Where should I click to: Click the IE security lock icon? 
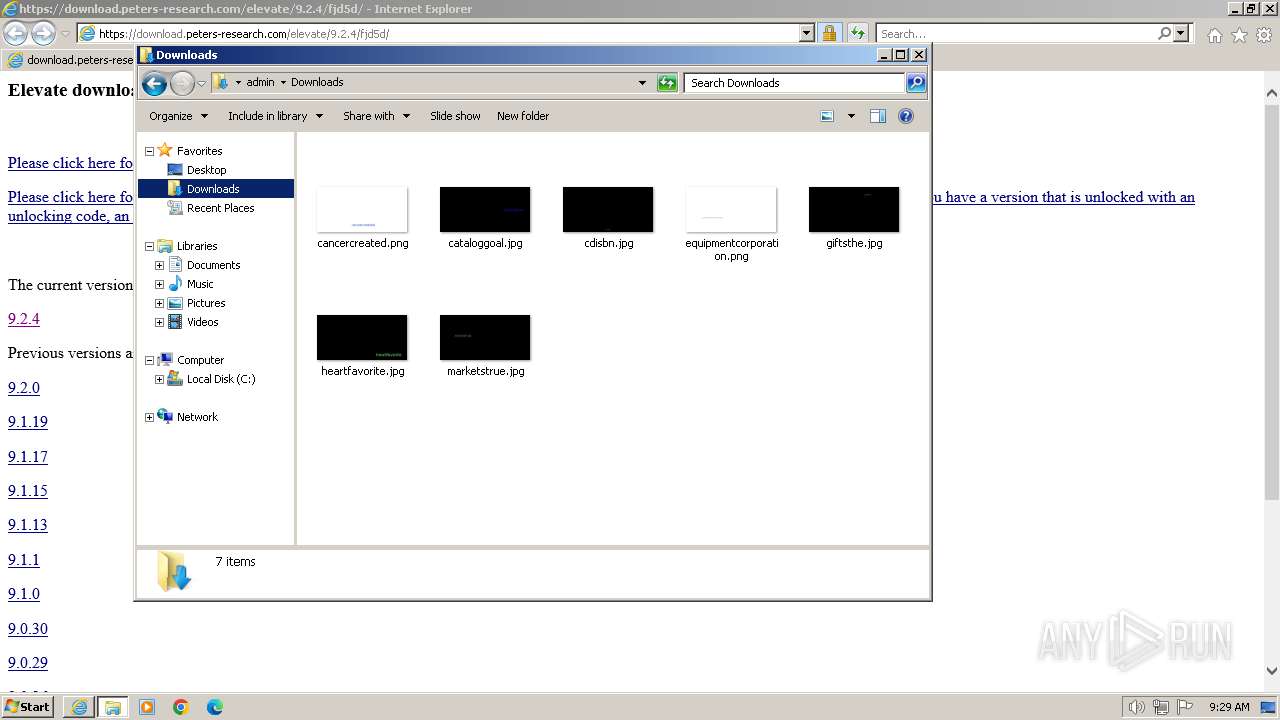coord(829,33)
